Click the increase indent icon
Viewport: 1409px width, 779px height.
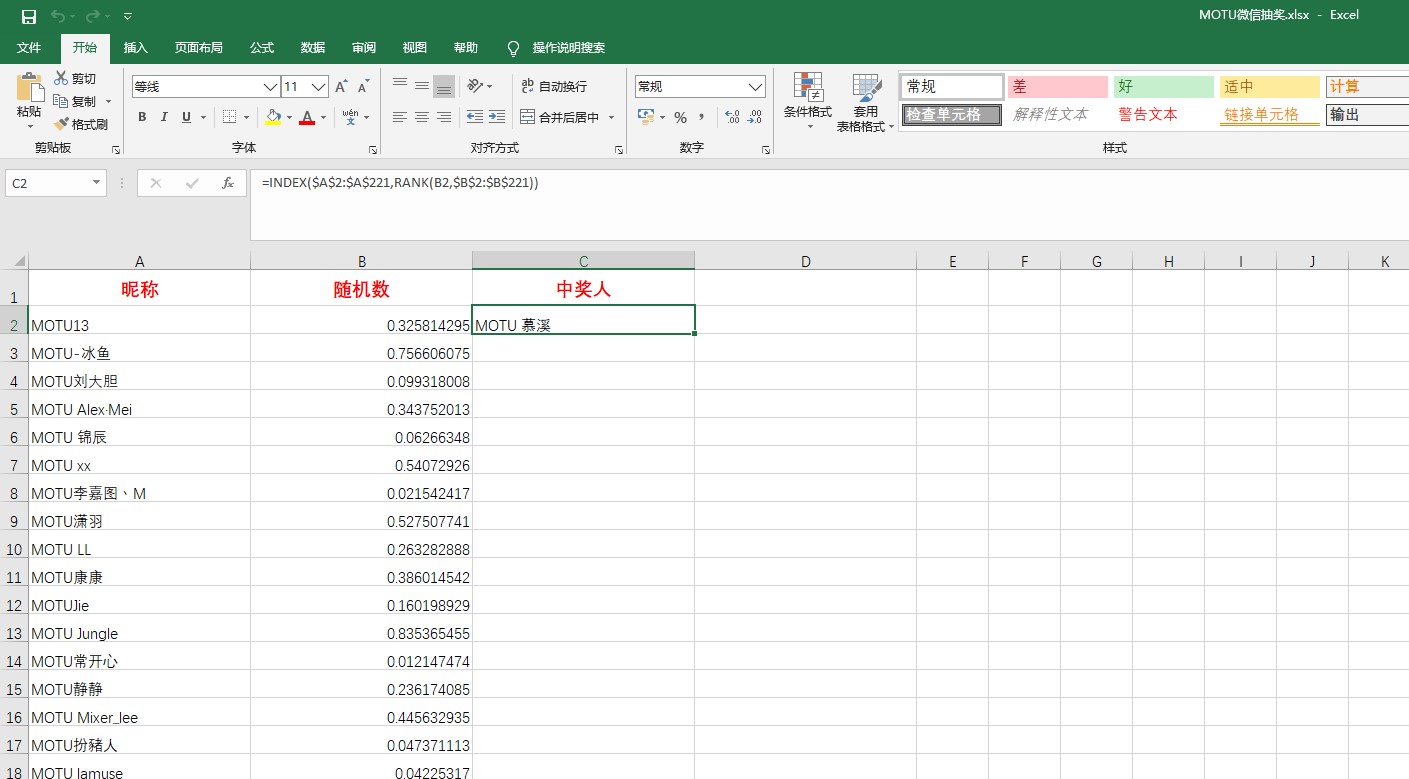click(497, 117)
